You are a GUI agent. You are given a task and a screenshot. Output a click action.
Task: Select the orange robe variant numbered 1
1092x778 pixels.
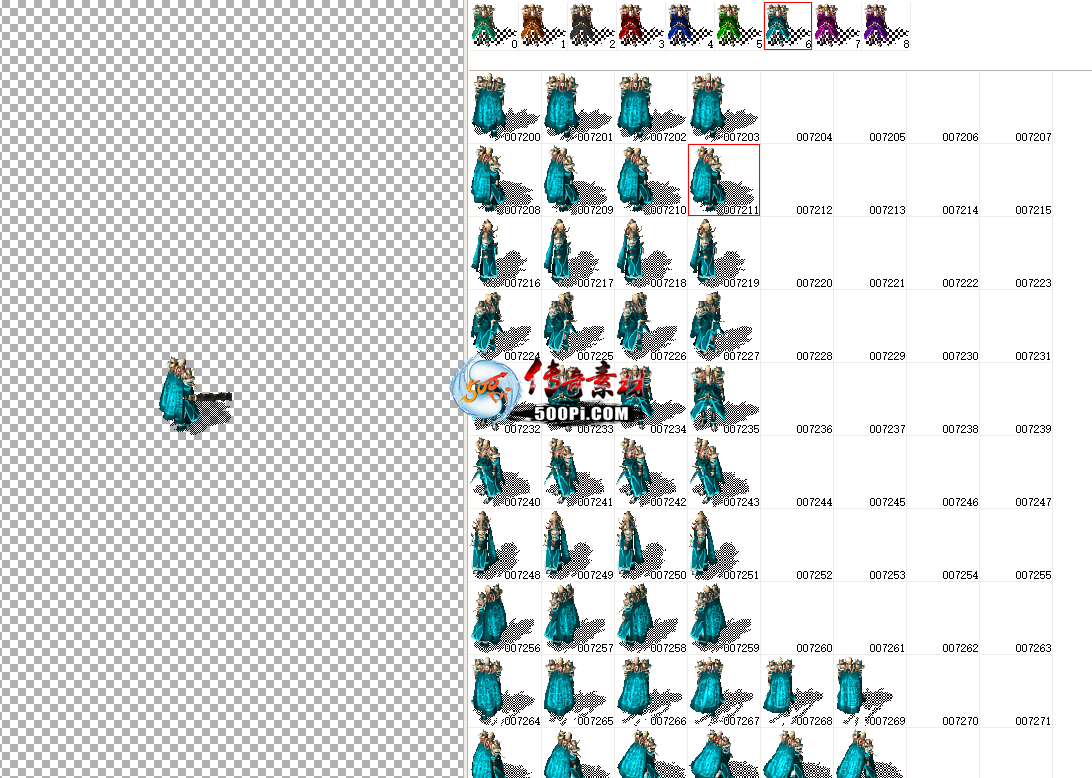point(543,26)
